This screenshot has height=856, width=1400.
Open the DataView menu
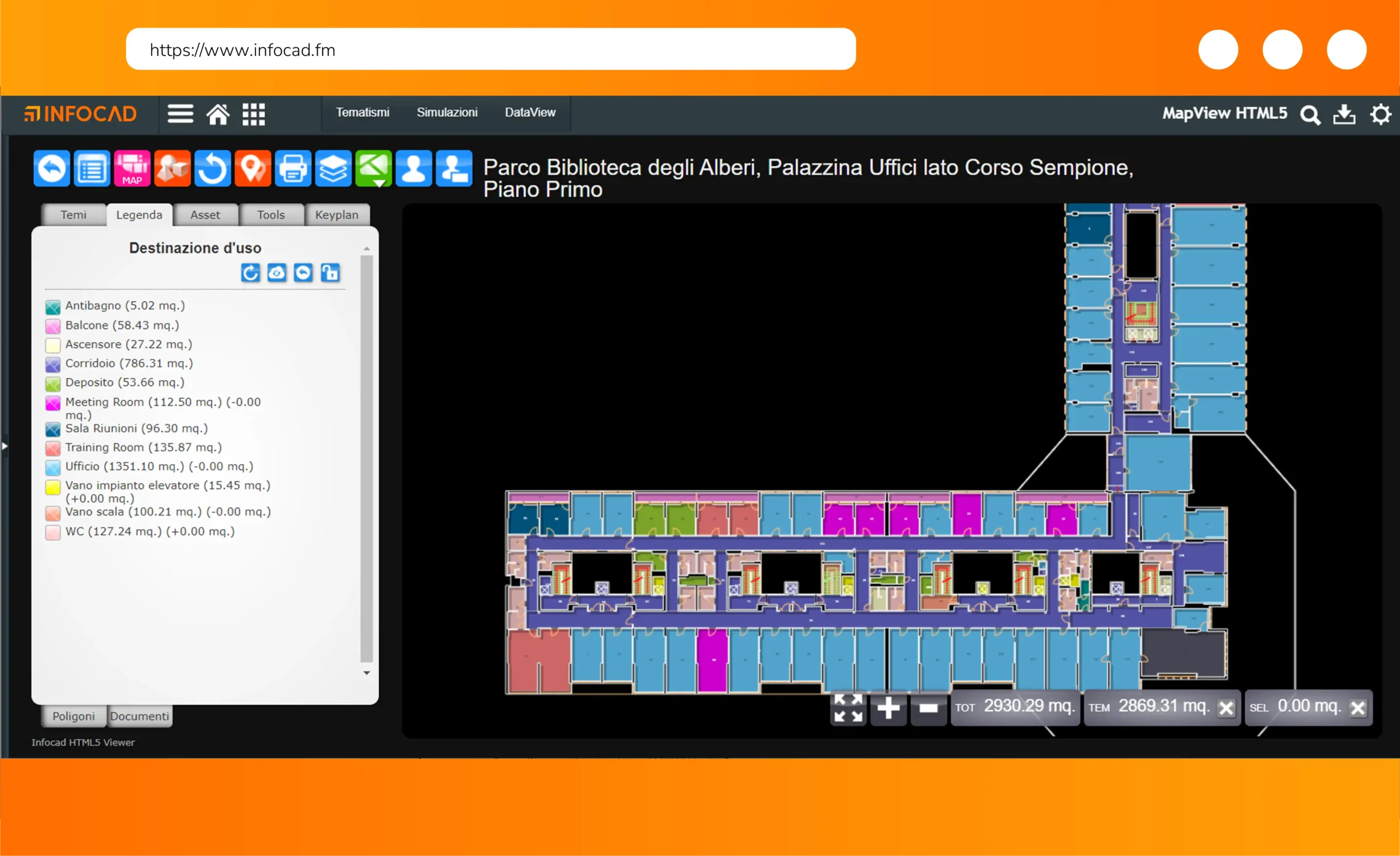530,113
